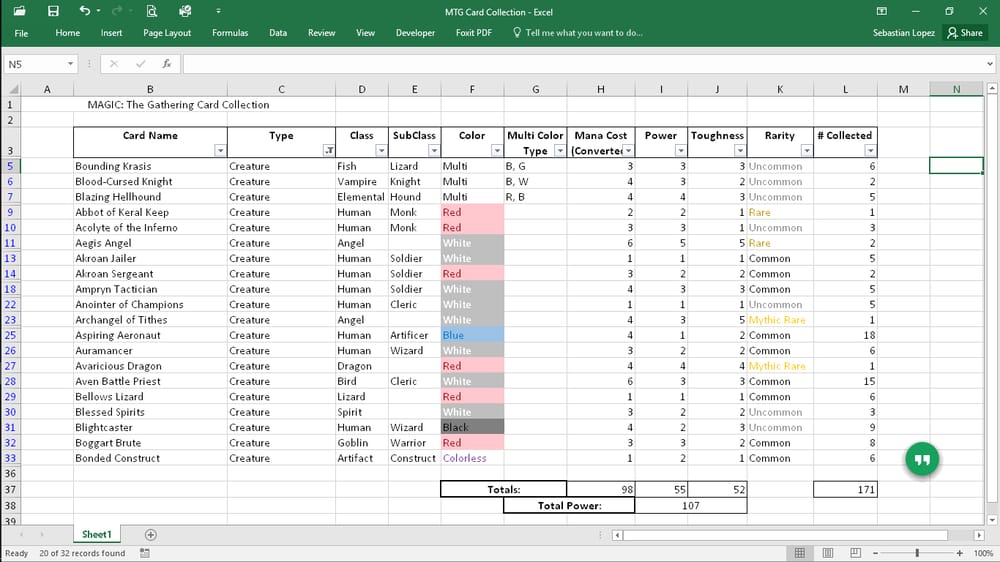Expand the formula bar with arrow
Screen dimensions: 1000x562
click(x=989, y=64)
